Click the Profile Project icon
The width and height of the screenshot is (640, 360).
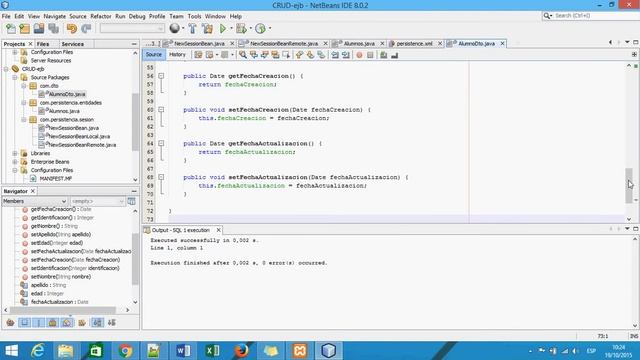(260, 29)
